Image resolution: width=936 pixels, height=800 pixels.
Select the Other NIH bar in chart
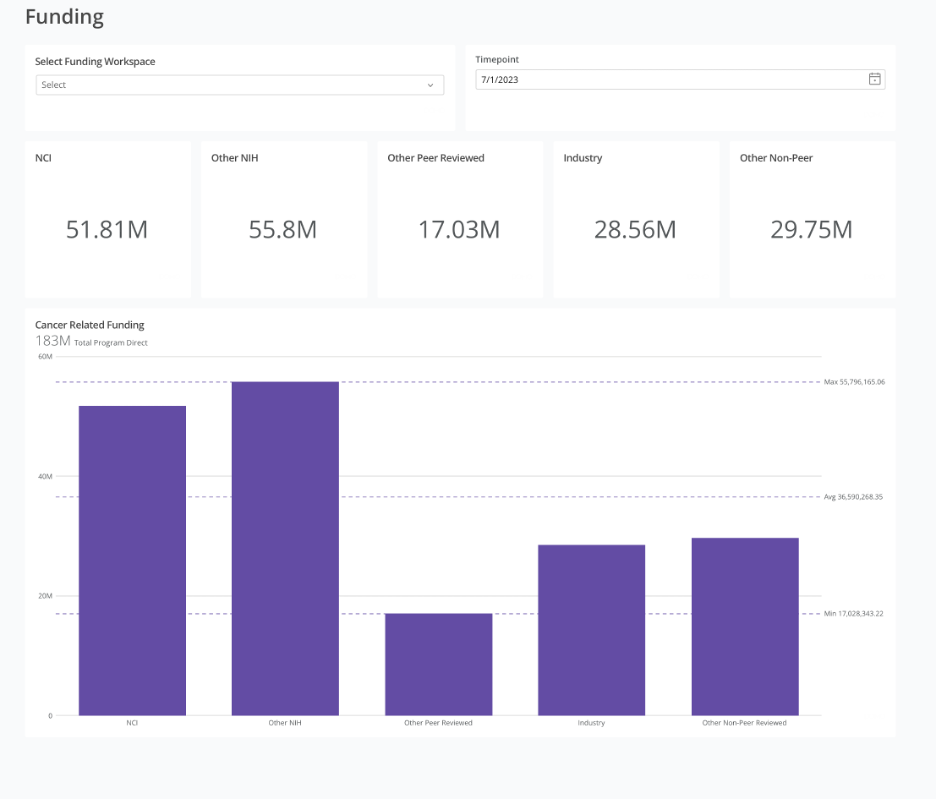pyautogui.click(x=285, y=548)
